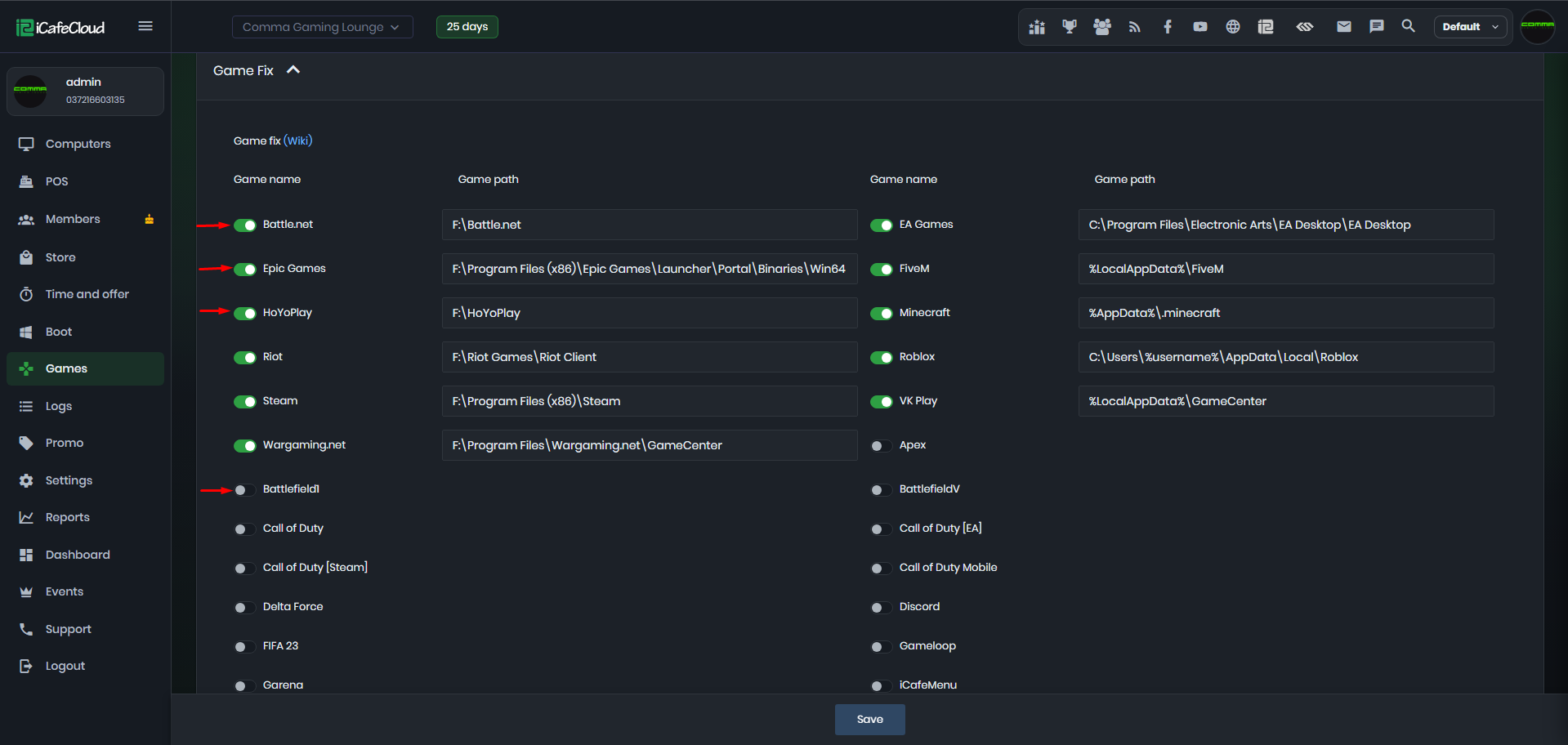1568x745 pixels.
Task: Click the Save button
Action: tap(870, 720)
